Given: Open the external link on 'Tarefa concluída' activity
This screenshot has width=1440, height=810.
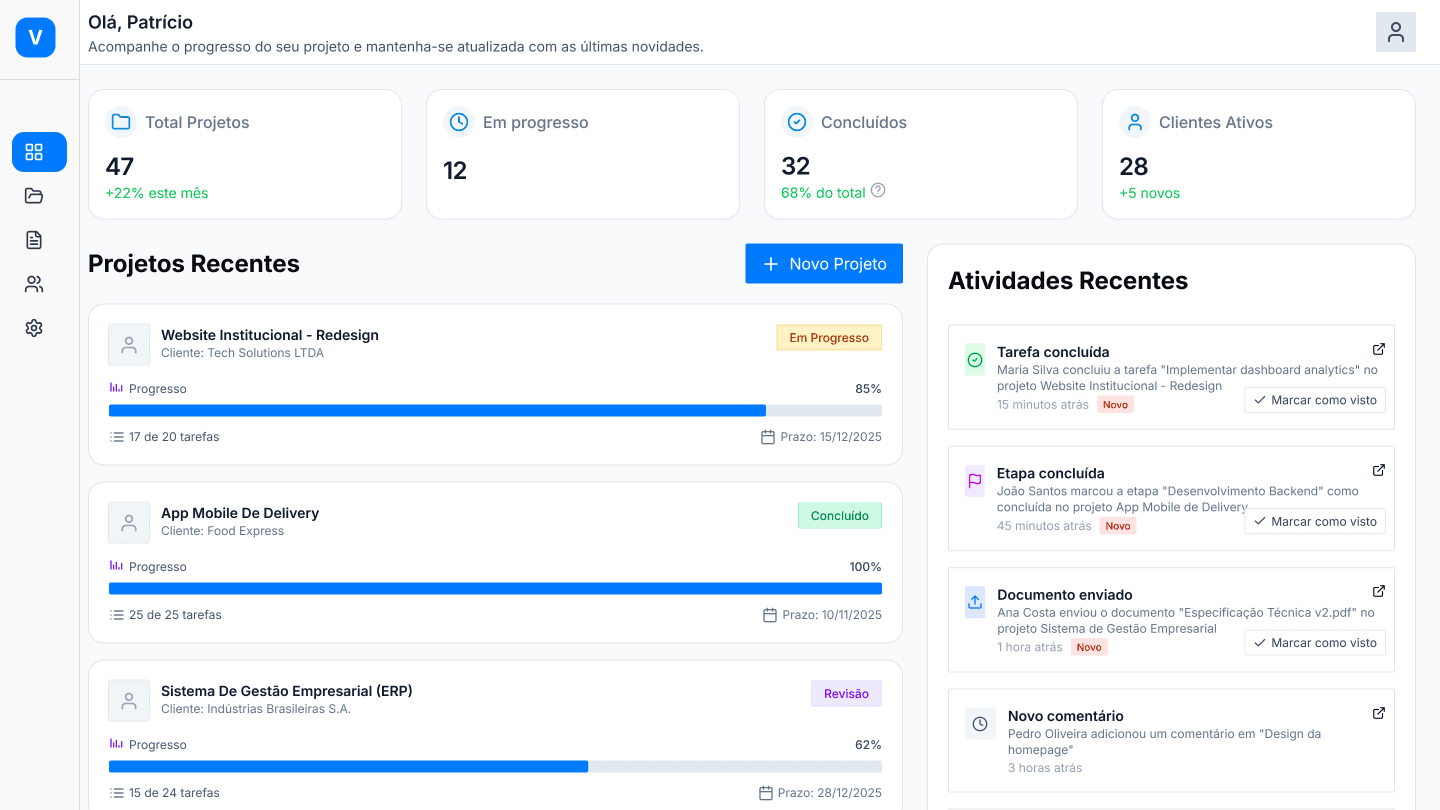Looking at the screenshot, I should click(x=1379, y=349).
